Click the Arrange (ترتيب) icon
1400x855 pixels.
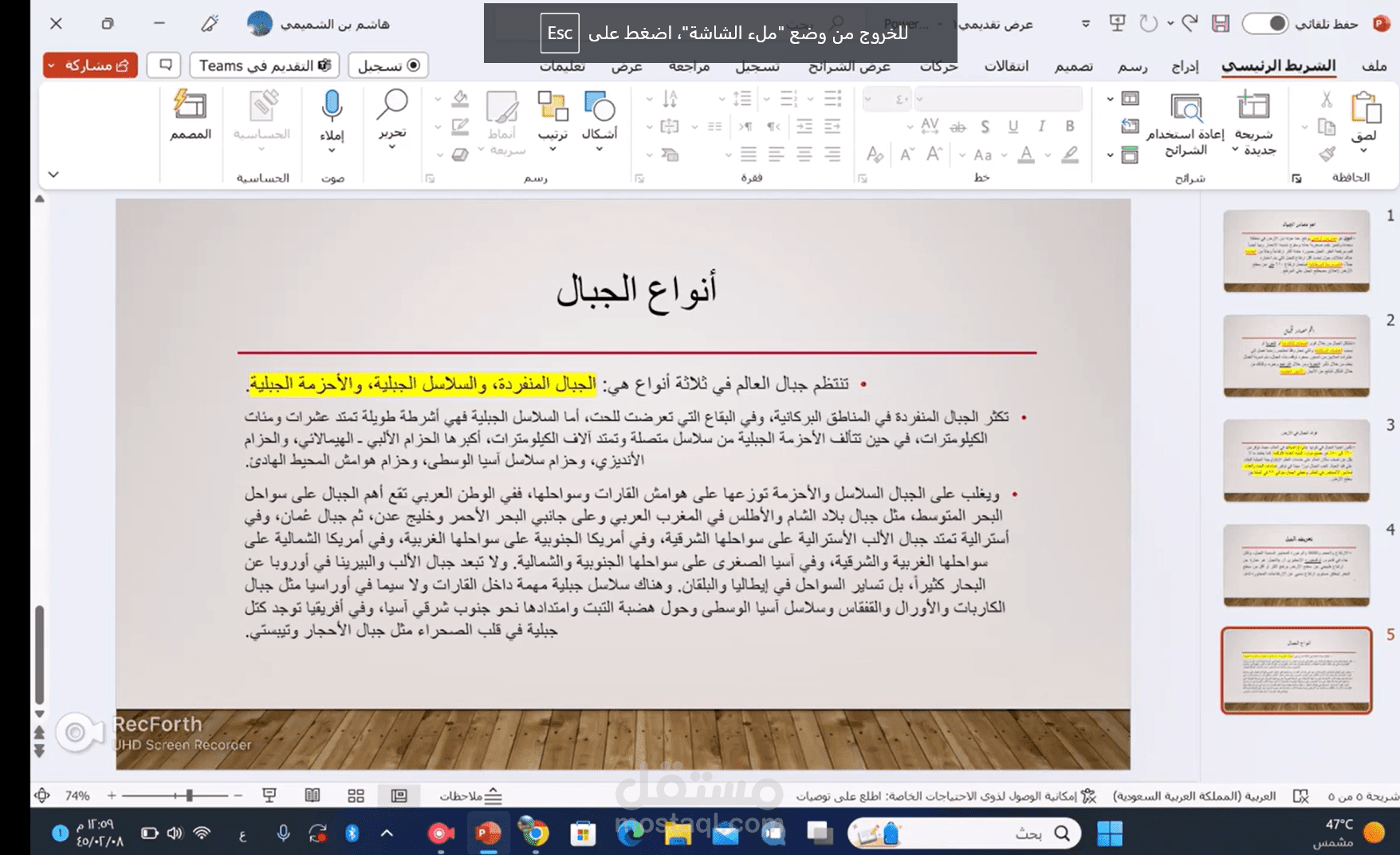pos(553,107)
